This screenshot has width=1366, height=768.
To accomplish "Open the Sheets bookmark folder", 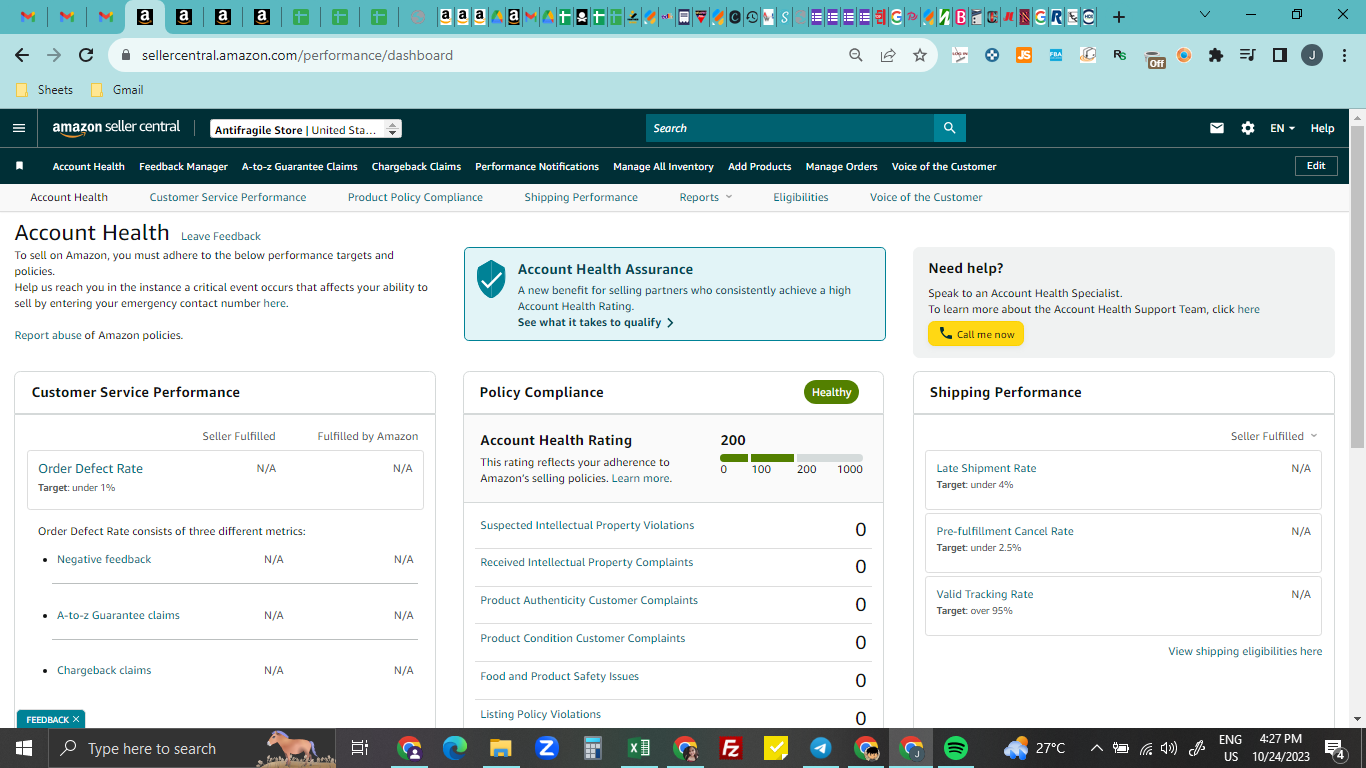I will tap(45, 90).
